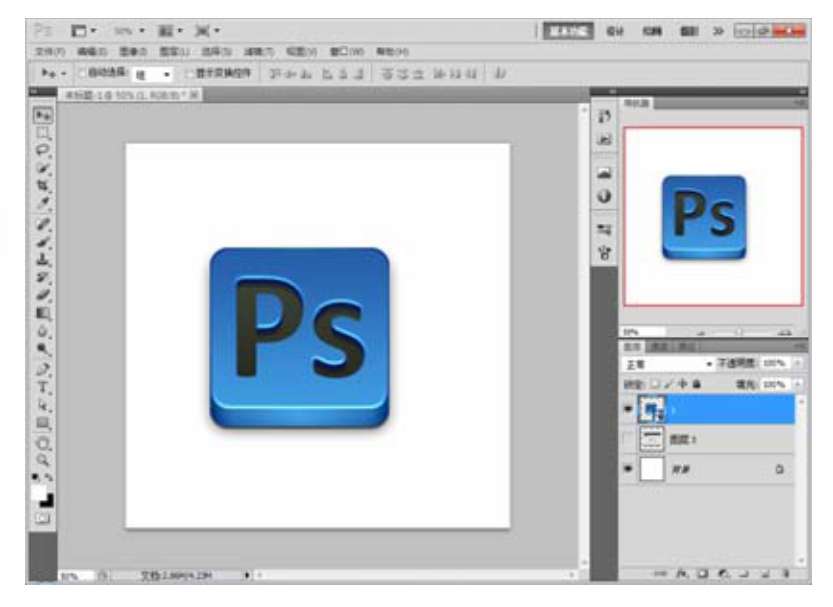The width and height of the screenshot is (833, 607).
Task: Select the Eyedropper tool
Action: [43, 203]
